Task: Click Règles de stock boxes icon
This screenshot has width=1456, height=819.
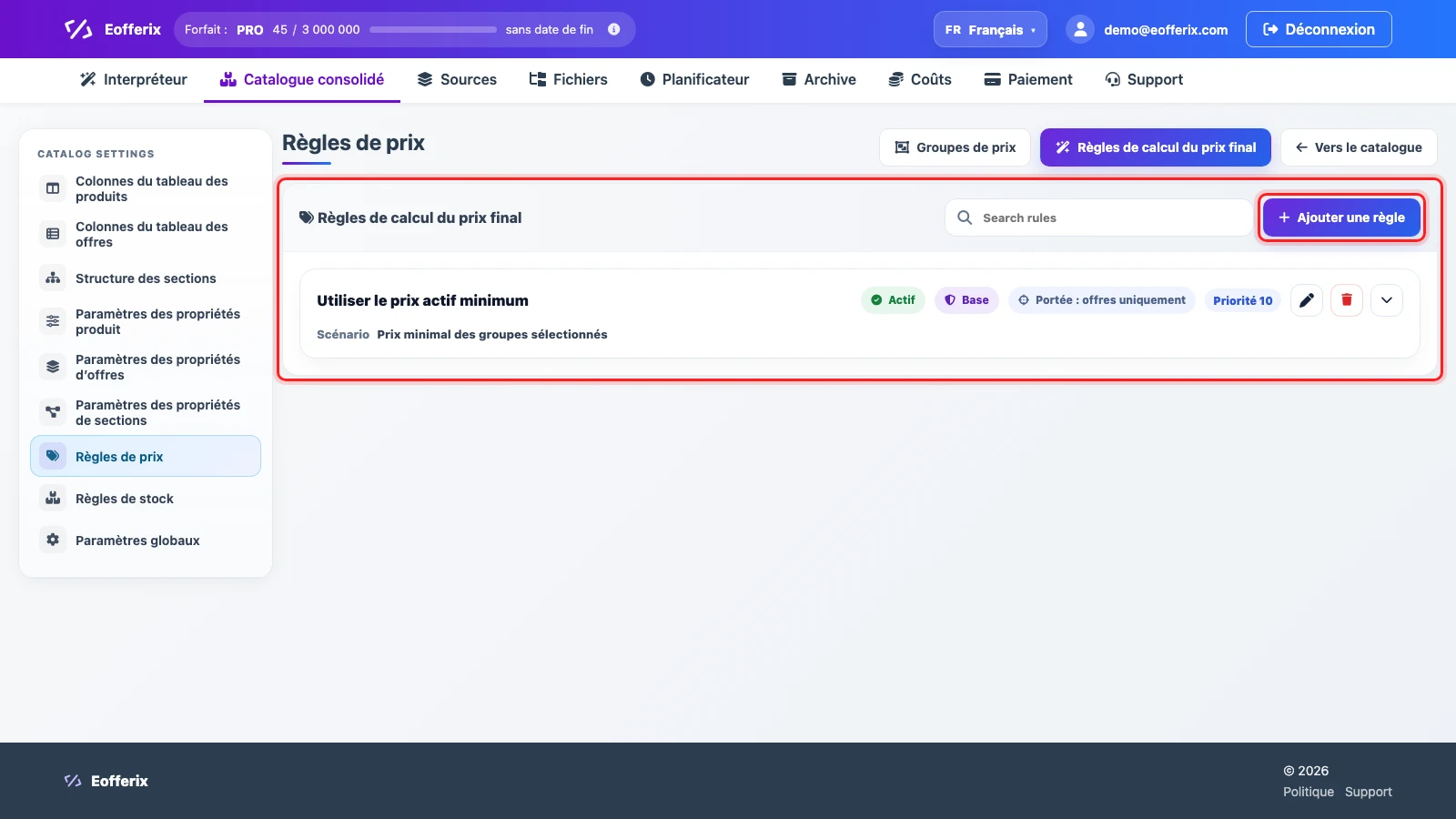Action: pyautogui.click(x=53, y=498)
